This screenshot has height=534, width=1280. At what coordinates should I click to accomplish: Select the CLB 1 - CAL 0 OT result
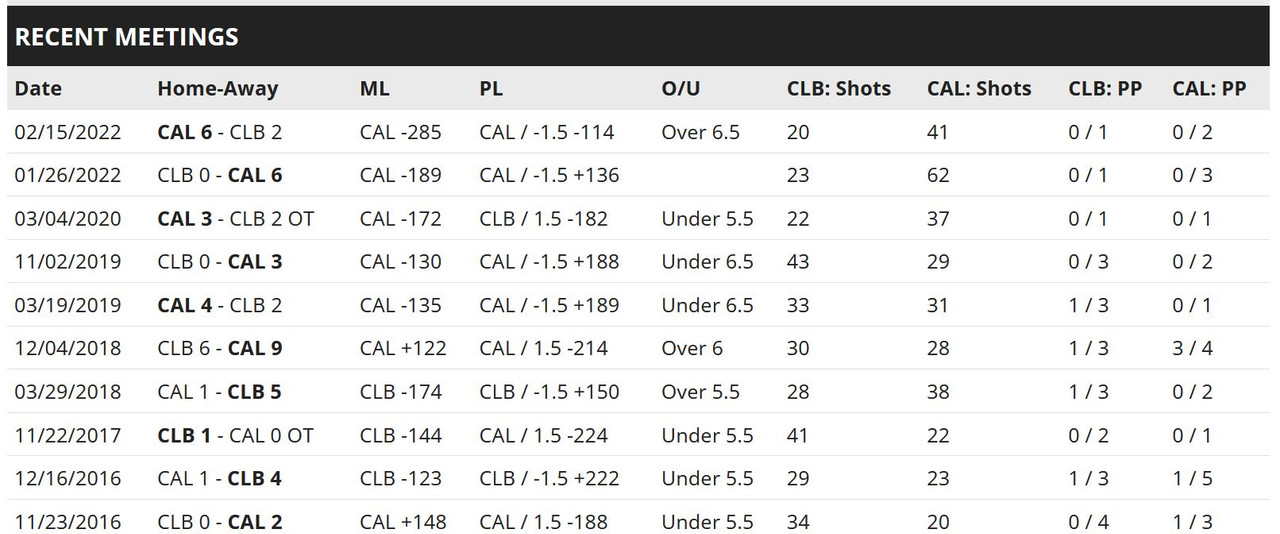click(x=235, y=435)
